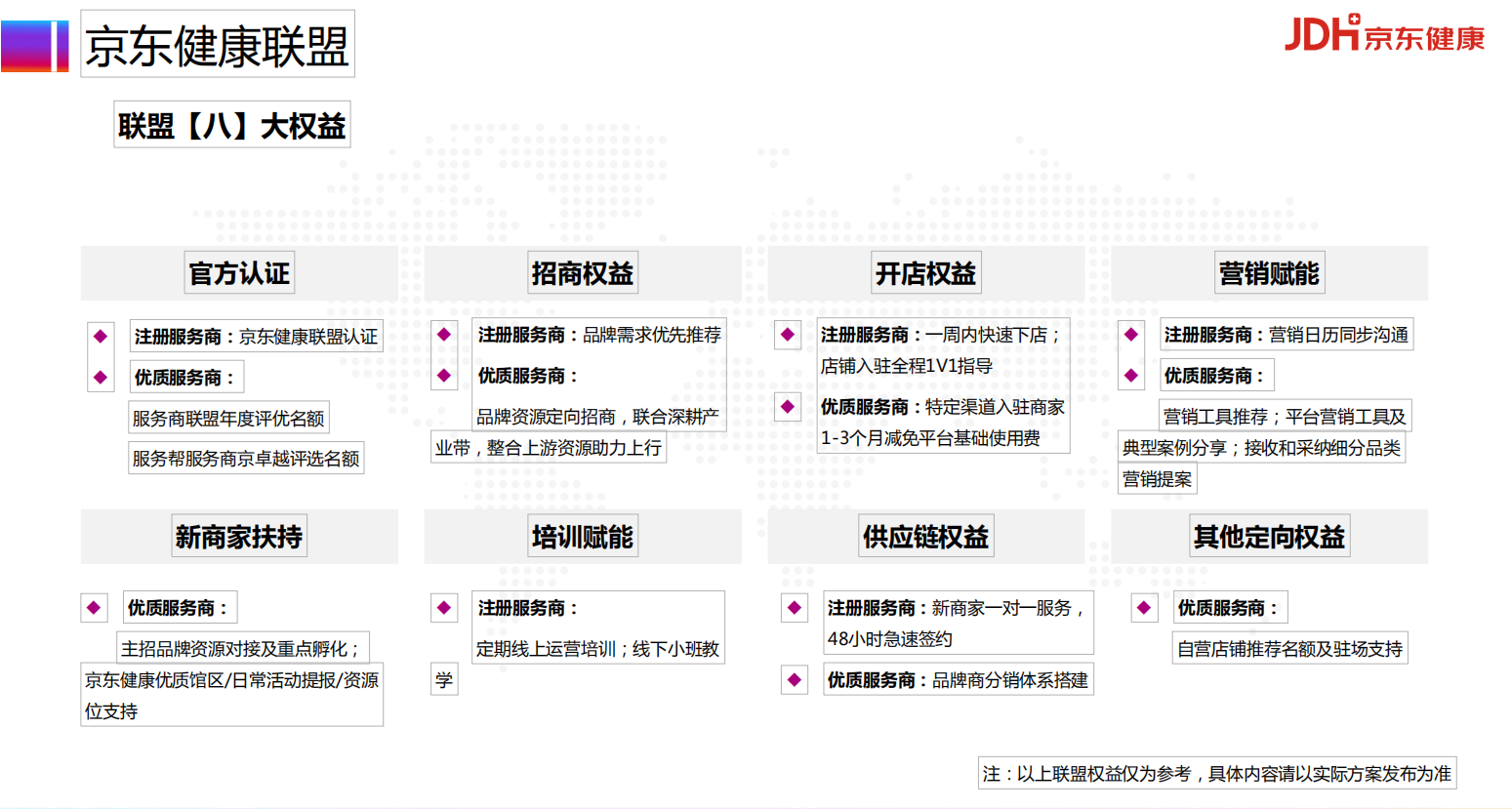Click the 培训赋能 heading
The image size is (1512, 809).
pos(583,537)
